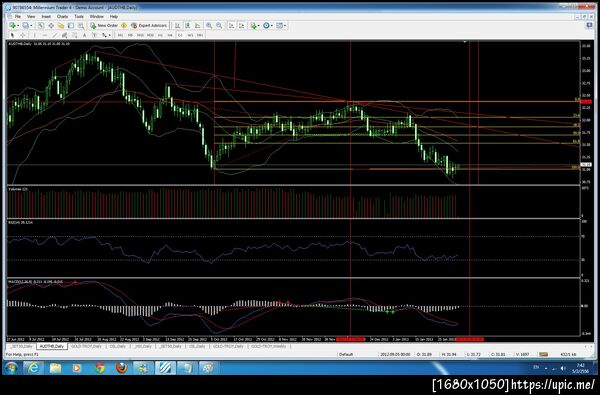Pick the Trendline drawing tool

pyautogui.click(x=55, y=35)
